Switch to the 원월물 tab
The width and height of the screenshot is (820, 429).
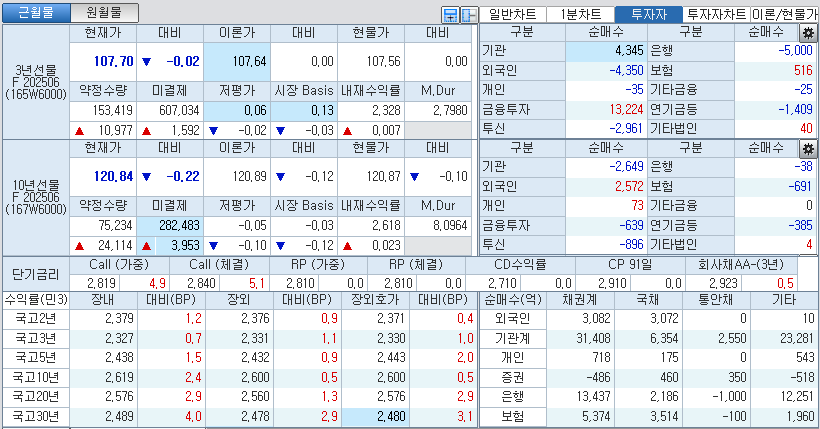coord(104,13)
